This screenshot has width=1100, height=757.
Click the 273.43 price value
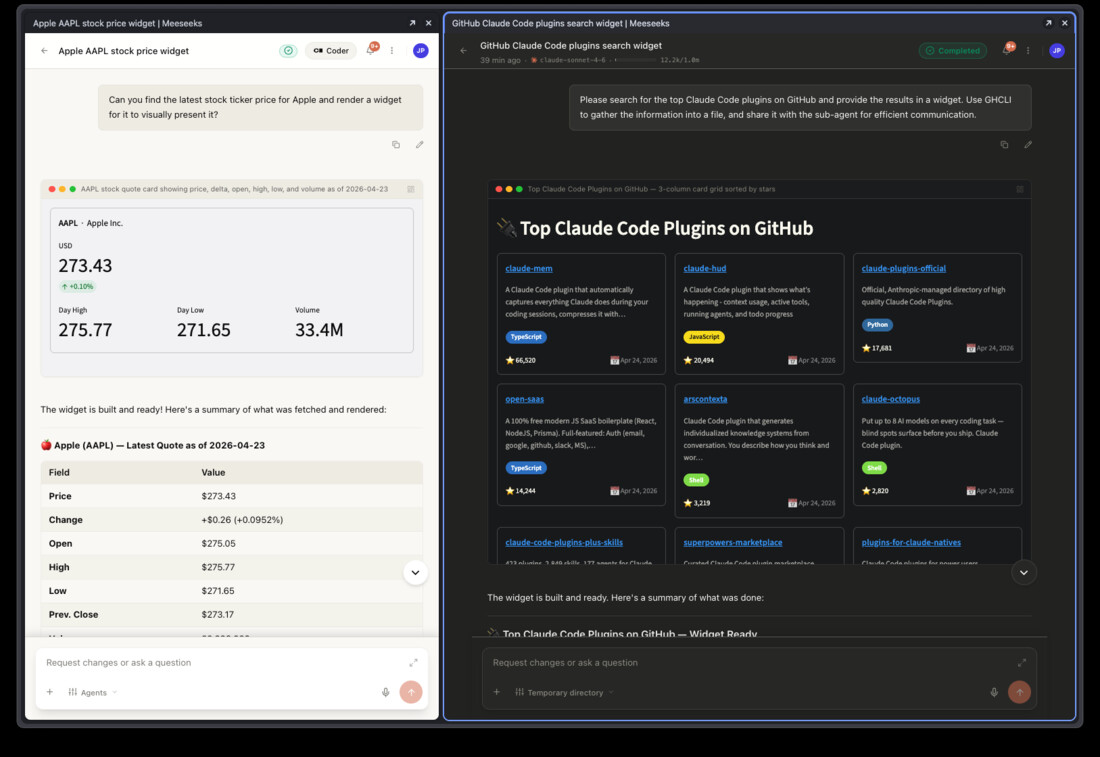coord(85,265)
